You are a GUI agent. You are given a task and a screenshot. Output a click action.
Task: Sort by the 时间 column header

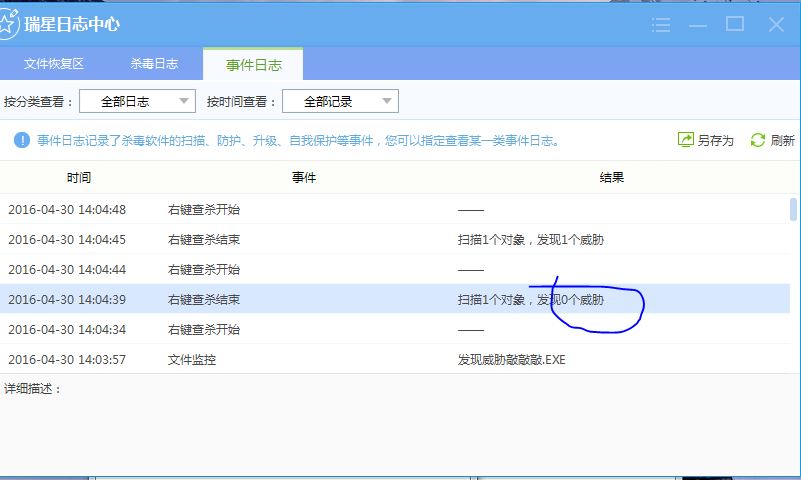point(79,177)
